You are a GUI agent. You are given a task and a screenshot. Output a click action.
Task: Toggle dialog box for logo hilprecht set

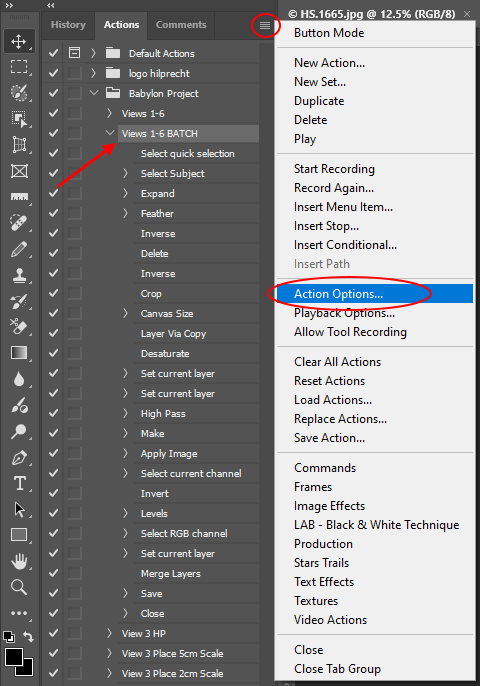[x=74, y=73]
